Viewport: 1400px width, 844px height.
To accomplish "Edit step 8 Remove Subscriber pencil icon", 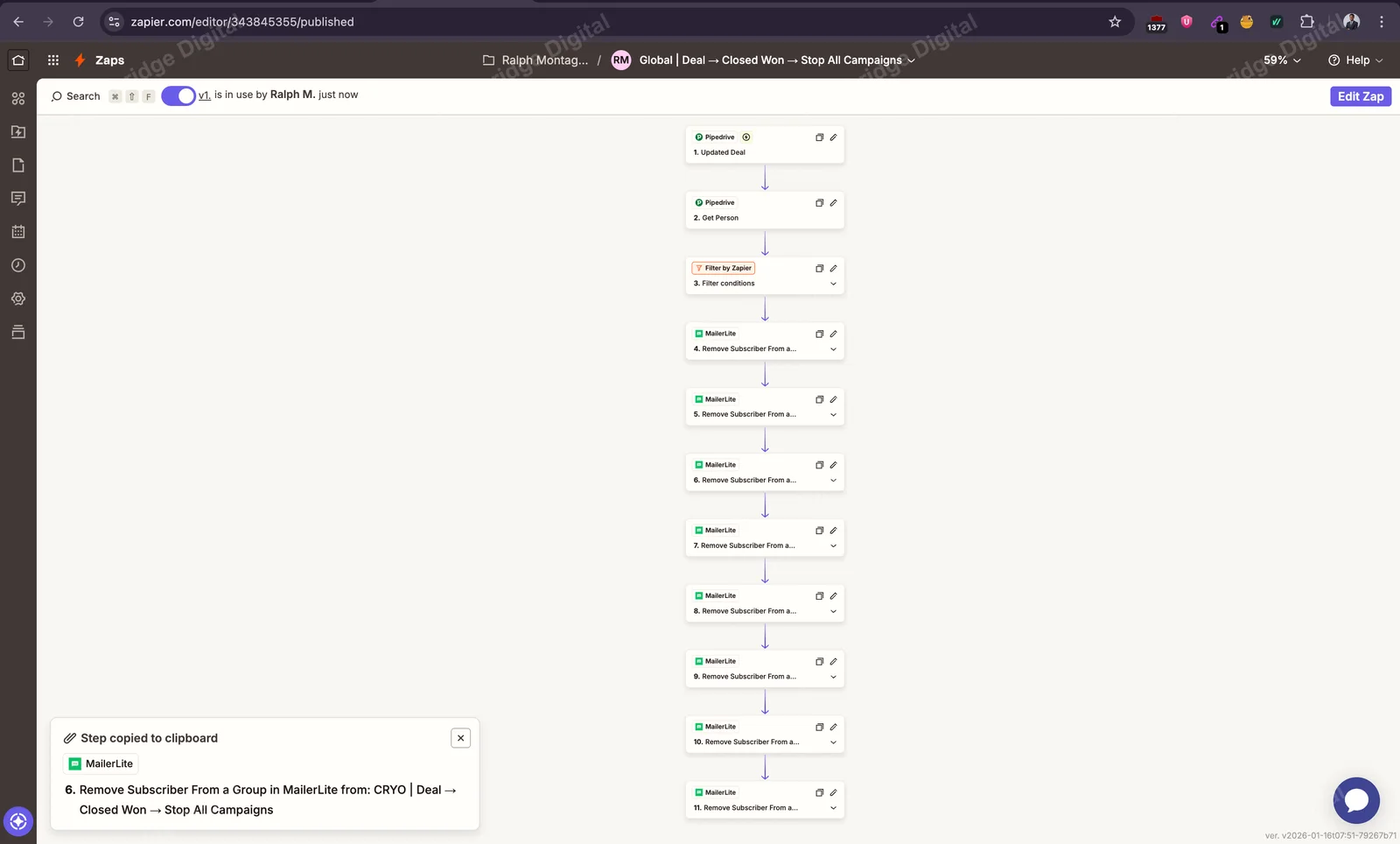I will pyautogui.click(x=833, y=596).
